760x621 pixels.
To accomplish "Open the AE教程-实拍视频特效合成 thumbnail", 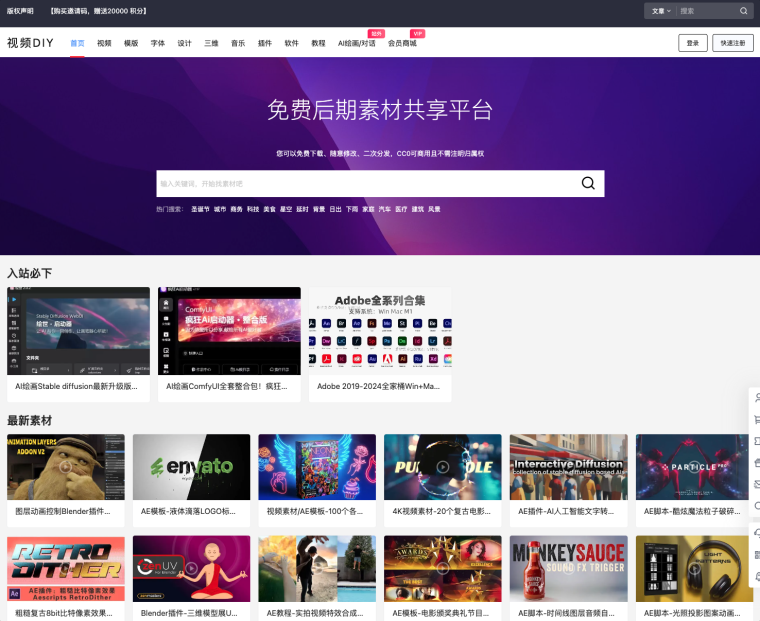I will coord(317,568).
